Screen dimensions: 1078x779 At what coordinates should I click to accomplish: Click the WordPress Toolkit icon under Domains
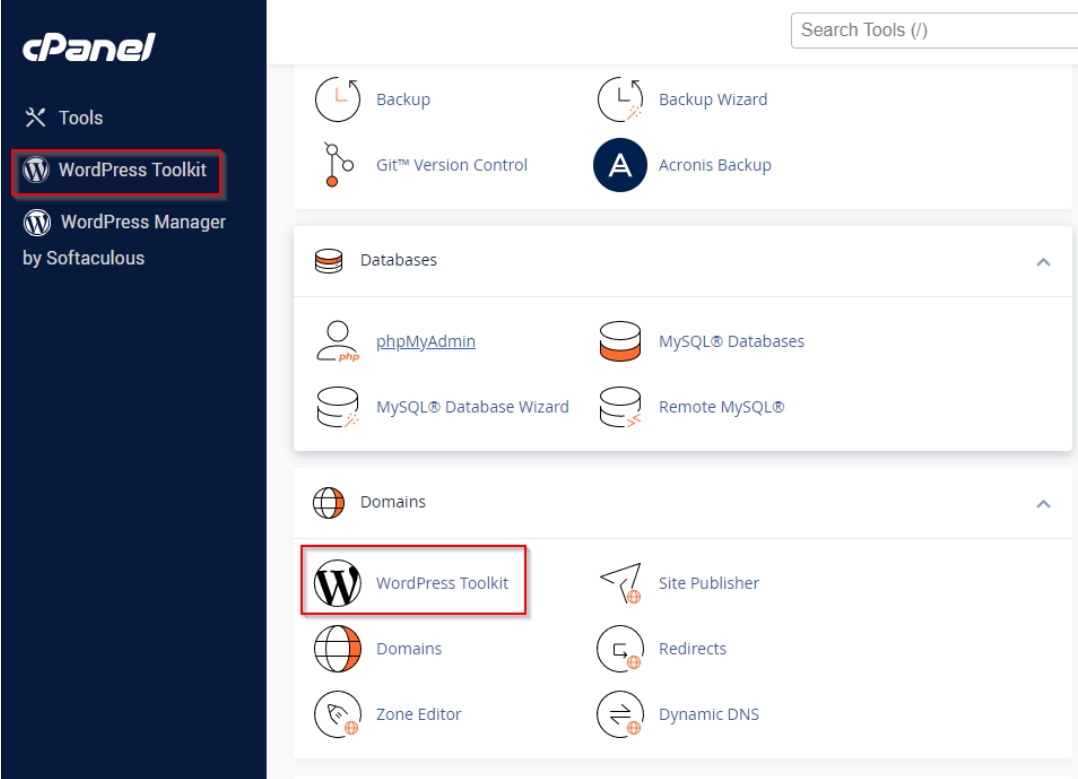pyautogui.click(x=336, y=583)
